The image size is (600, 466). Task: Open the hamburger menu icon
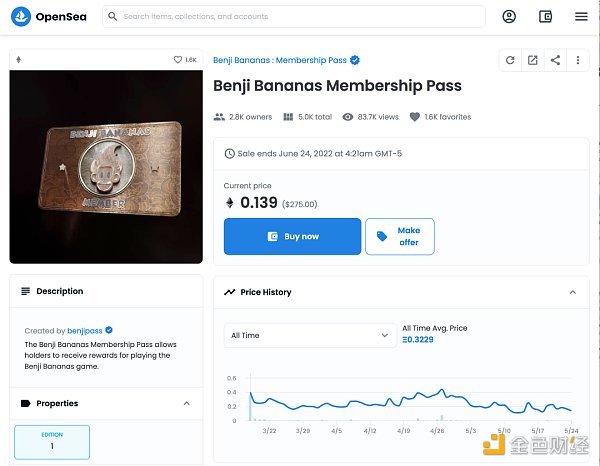581,16
